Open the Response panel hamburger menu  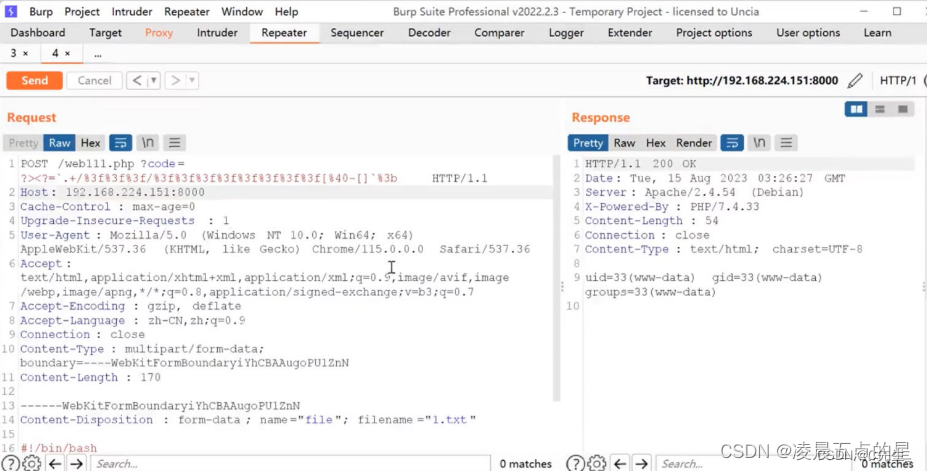[786, 142]
